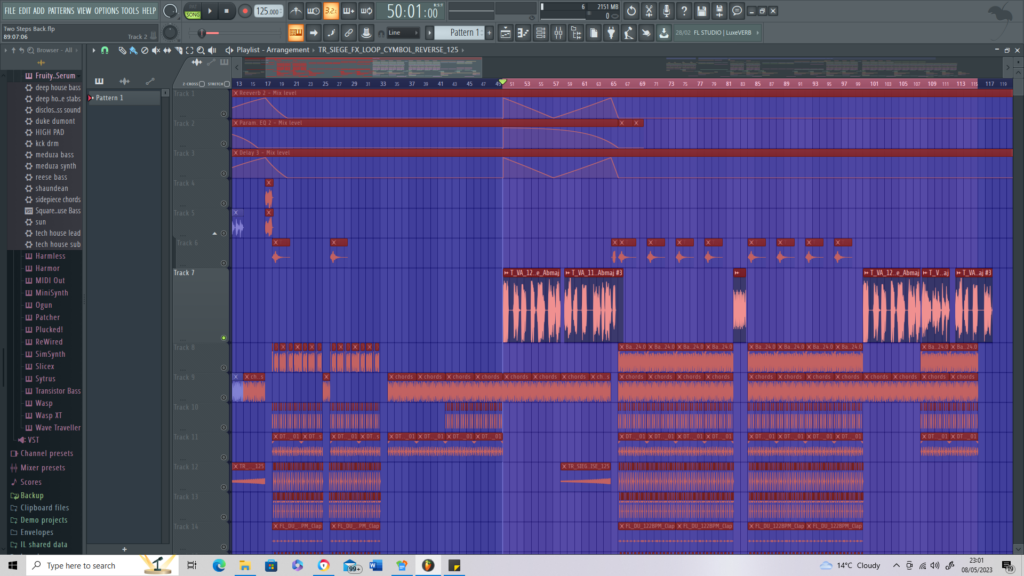1024x576 pixels.
Task: Toggle the overdub blend recording icon
Action: 349,11
